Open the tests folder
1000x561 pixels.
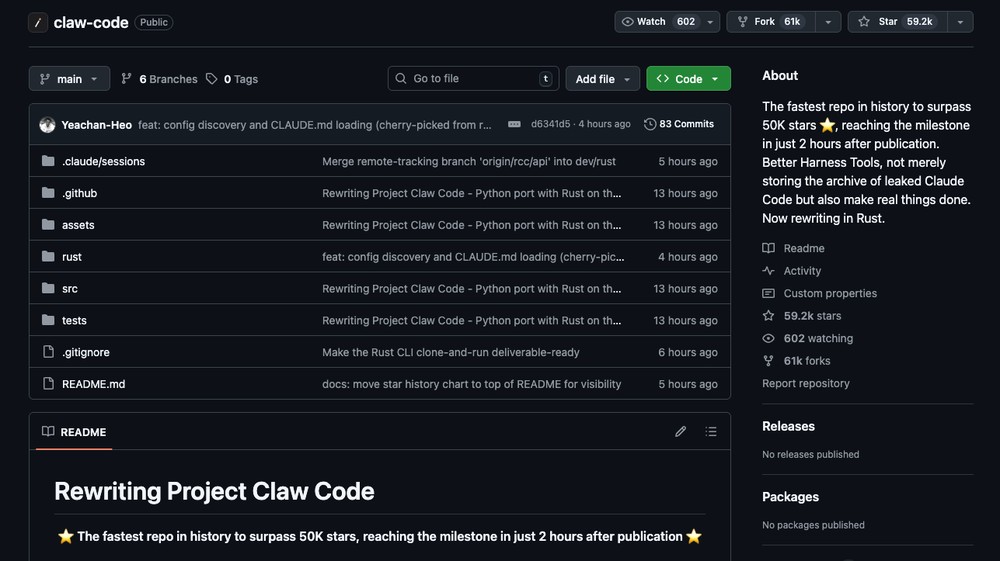click(74, 321)
